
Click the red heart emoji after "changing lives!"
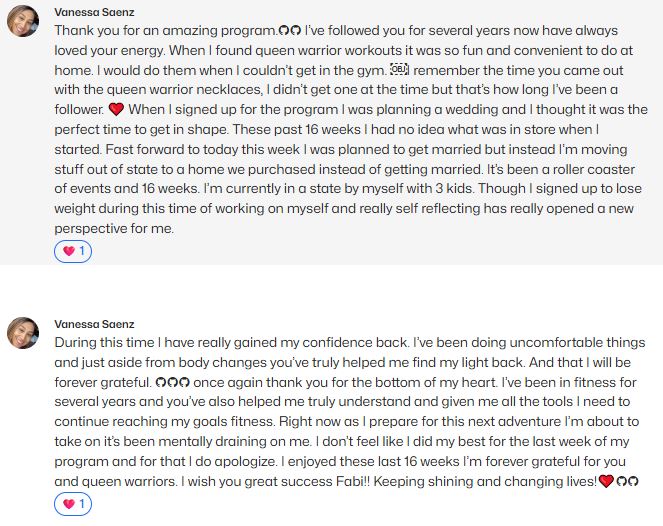(606, 481)
